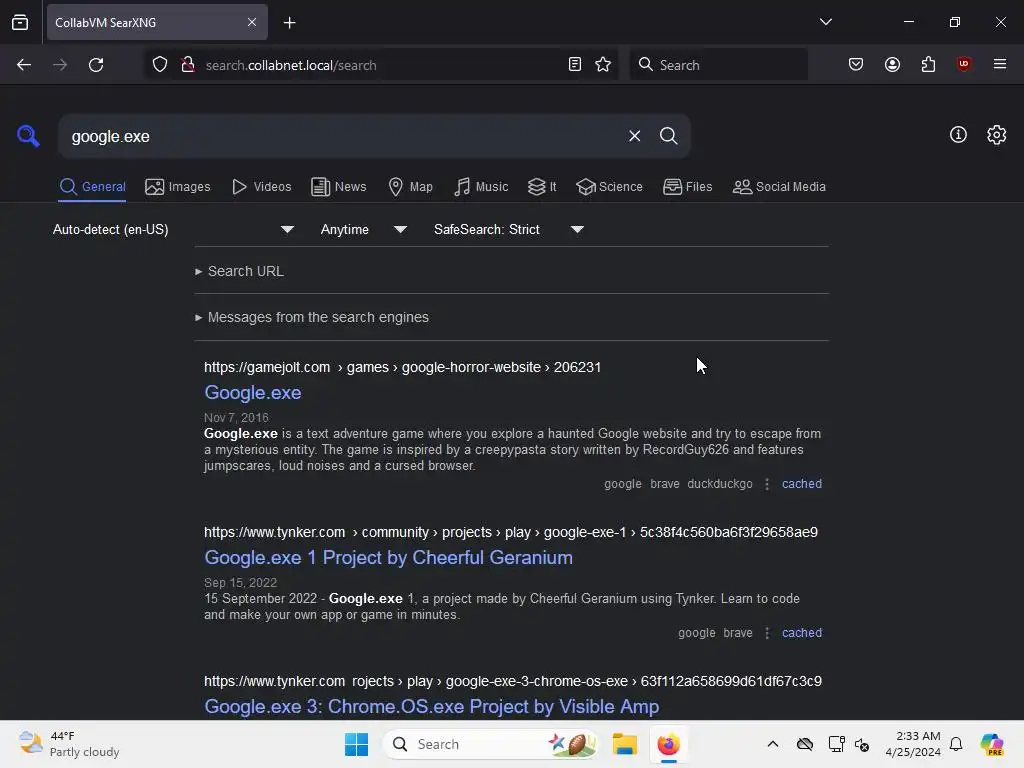1024x768 pixels.
Task: Switch to the News category
Action: 338,187
